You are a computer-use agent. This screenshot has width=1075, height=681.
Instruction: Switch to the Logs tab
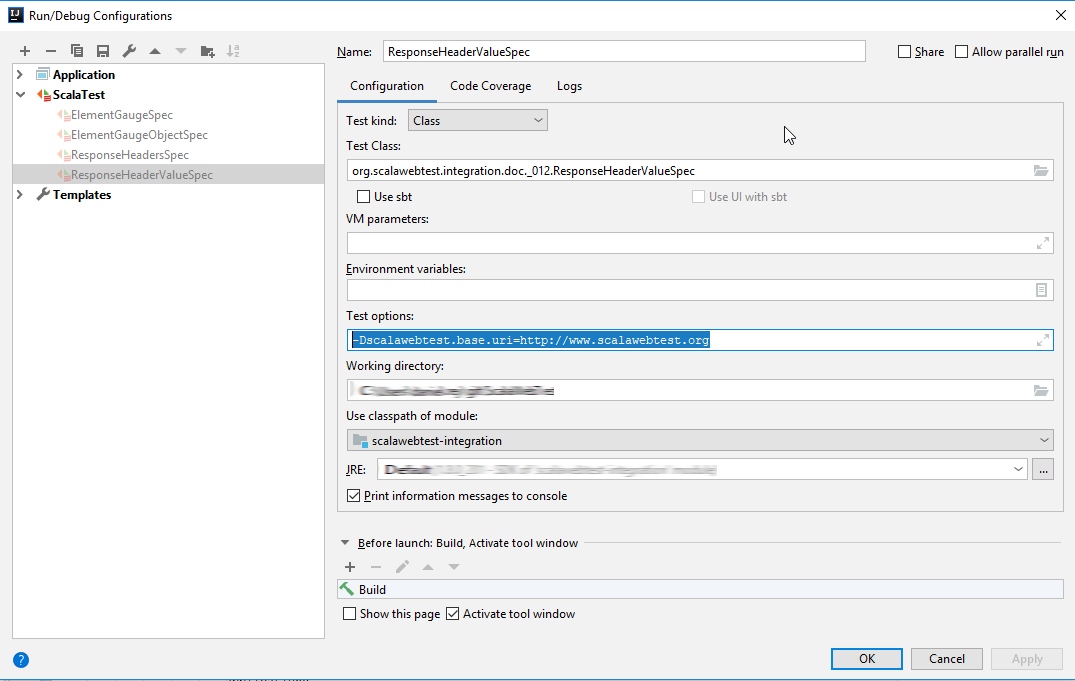pyautogui.click(x=569, y=86)
